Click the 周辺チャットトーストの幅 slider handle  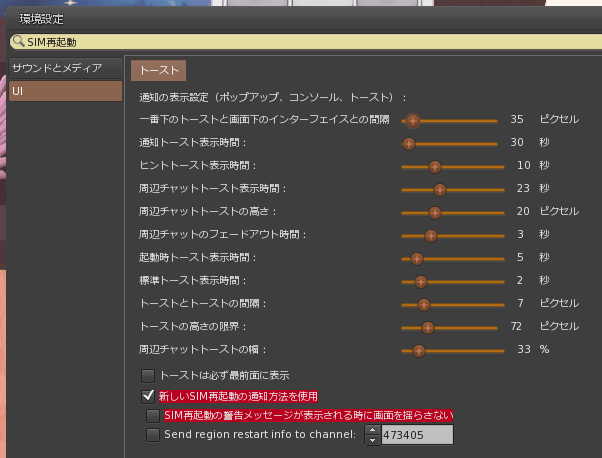point(419,350)
